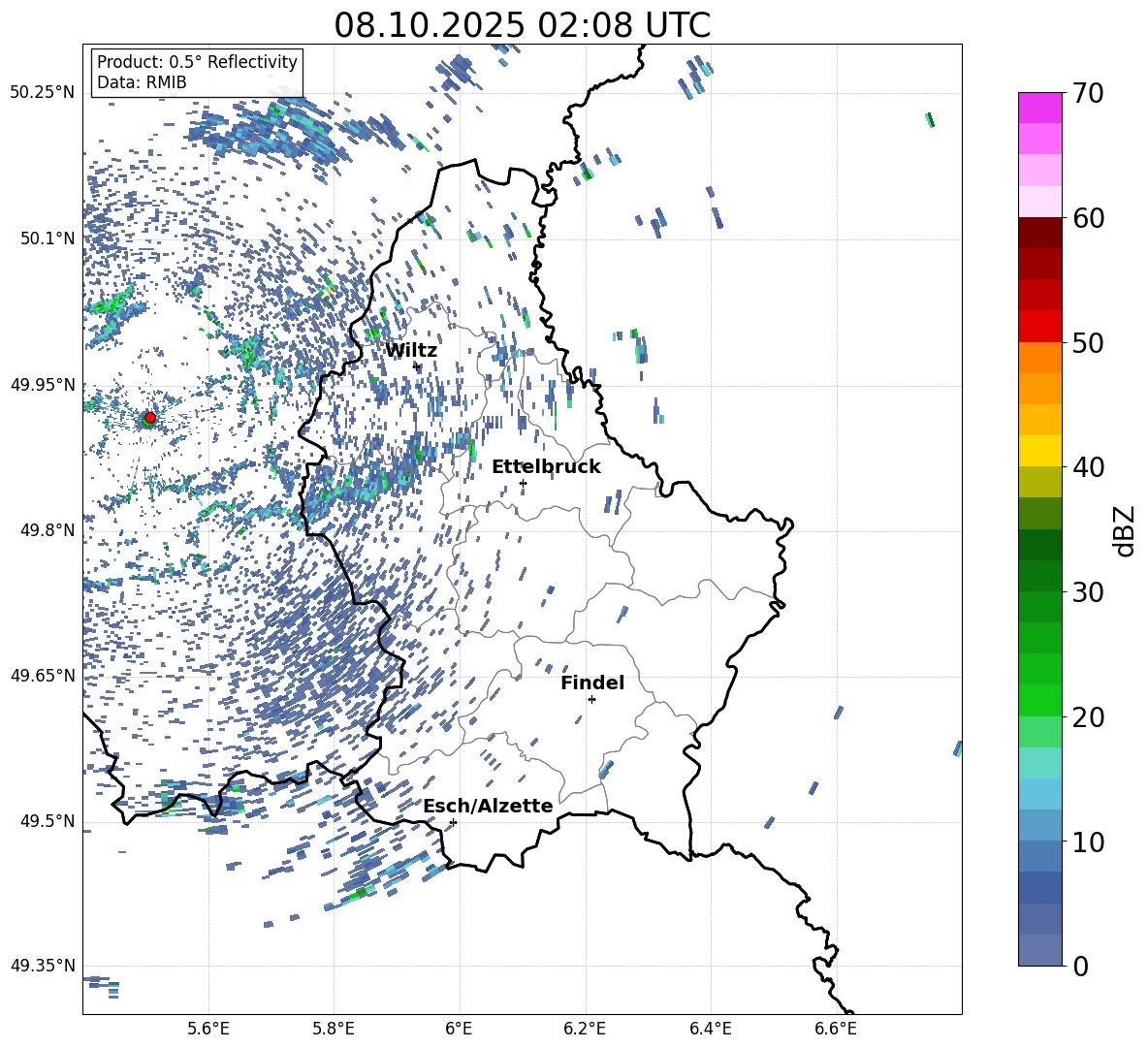Click the 50.1°N latitude label
This screenshot has height=1048, width=1148.
[x=48, y=238]
